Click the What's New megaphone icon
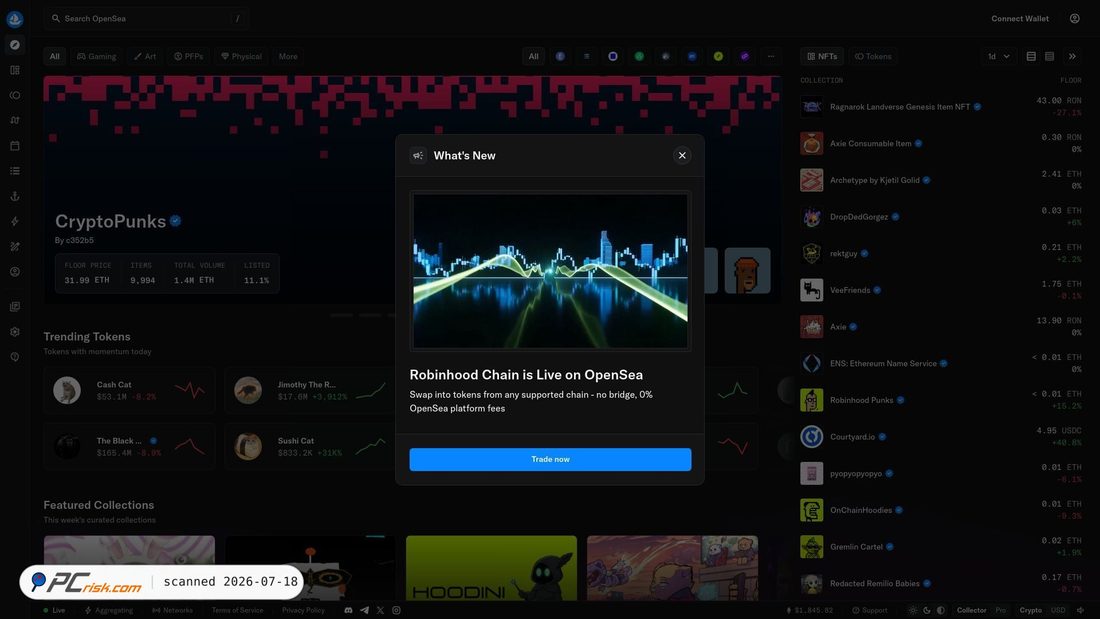1100x619 pixels. coord(418,156)
